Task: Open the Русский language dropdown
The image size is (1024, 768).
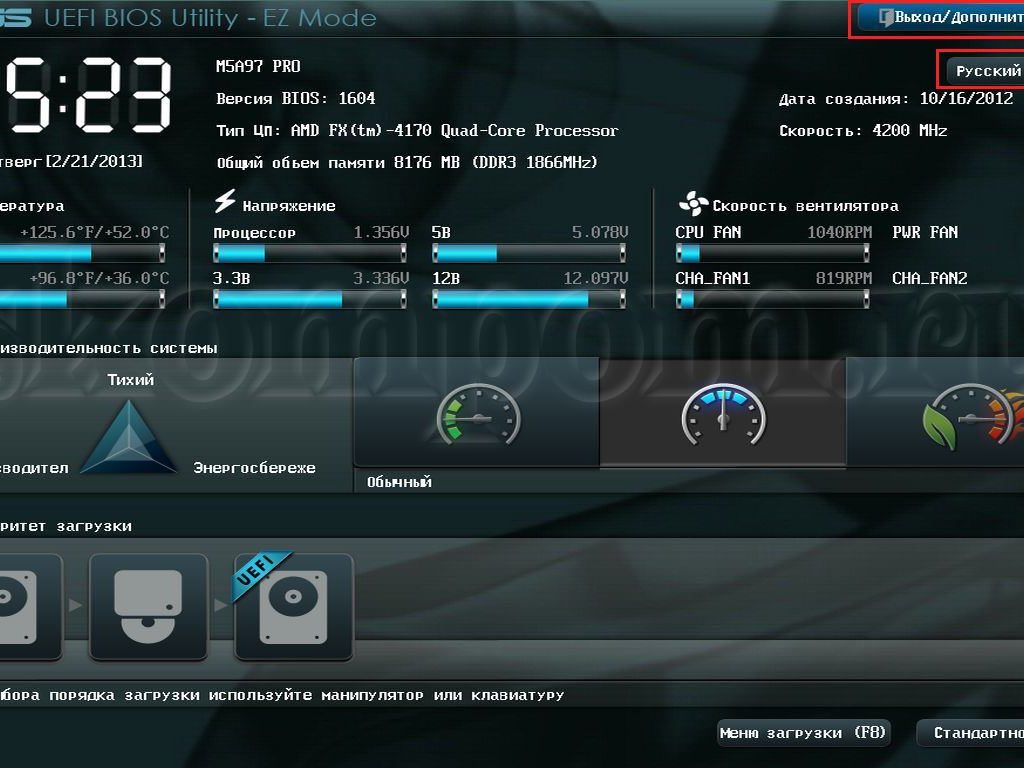Action: (985, 71)
